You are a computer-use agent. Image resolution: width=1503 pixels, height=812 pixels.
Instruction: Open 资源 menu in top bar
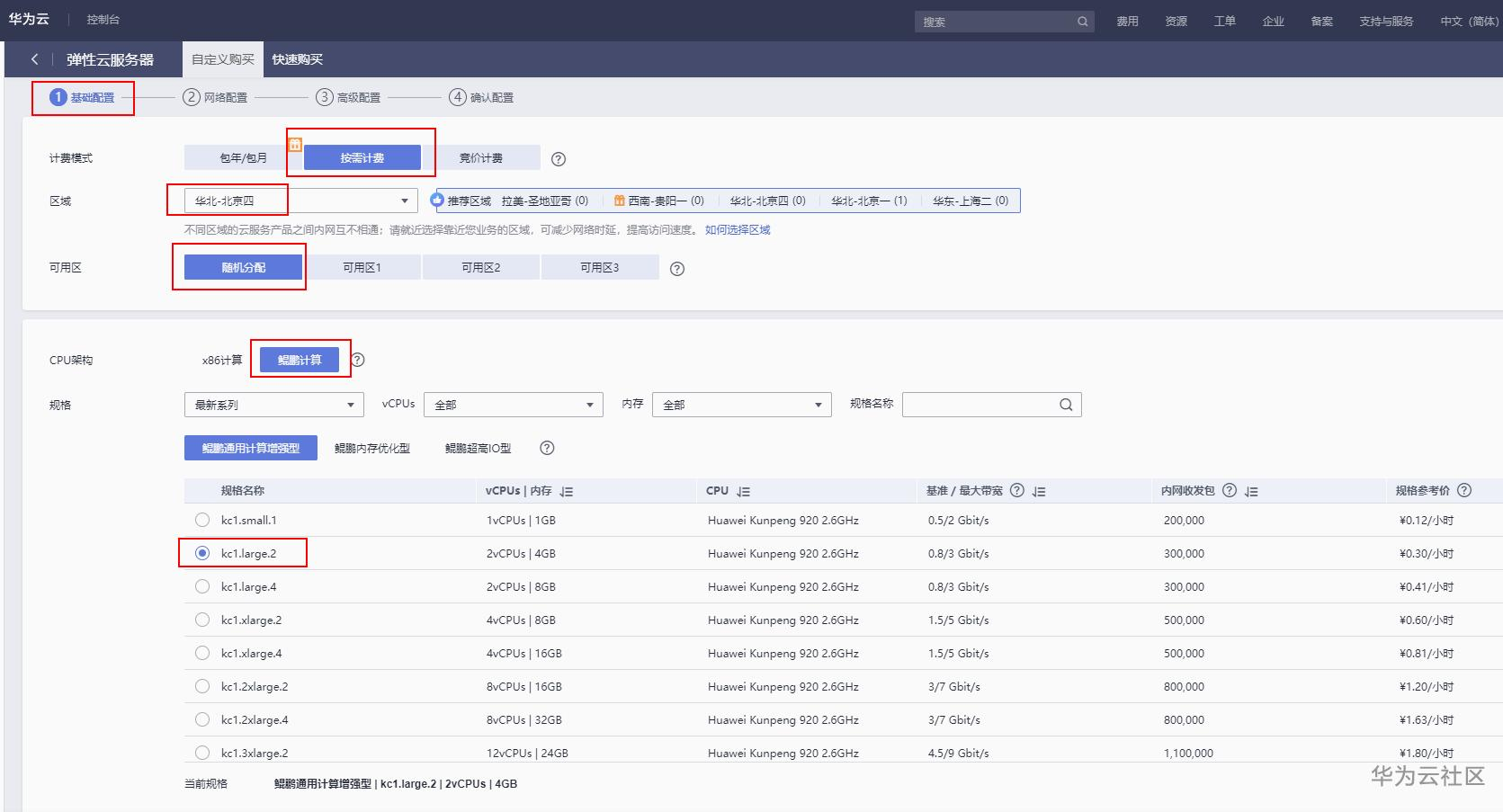[1176, 22]
